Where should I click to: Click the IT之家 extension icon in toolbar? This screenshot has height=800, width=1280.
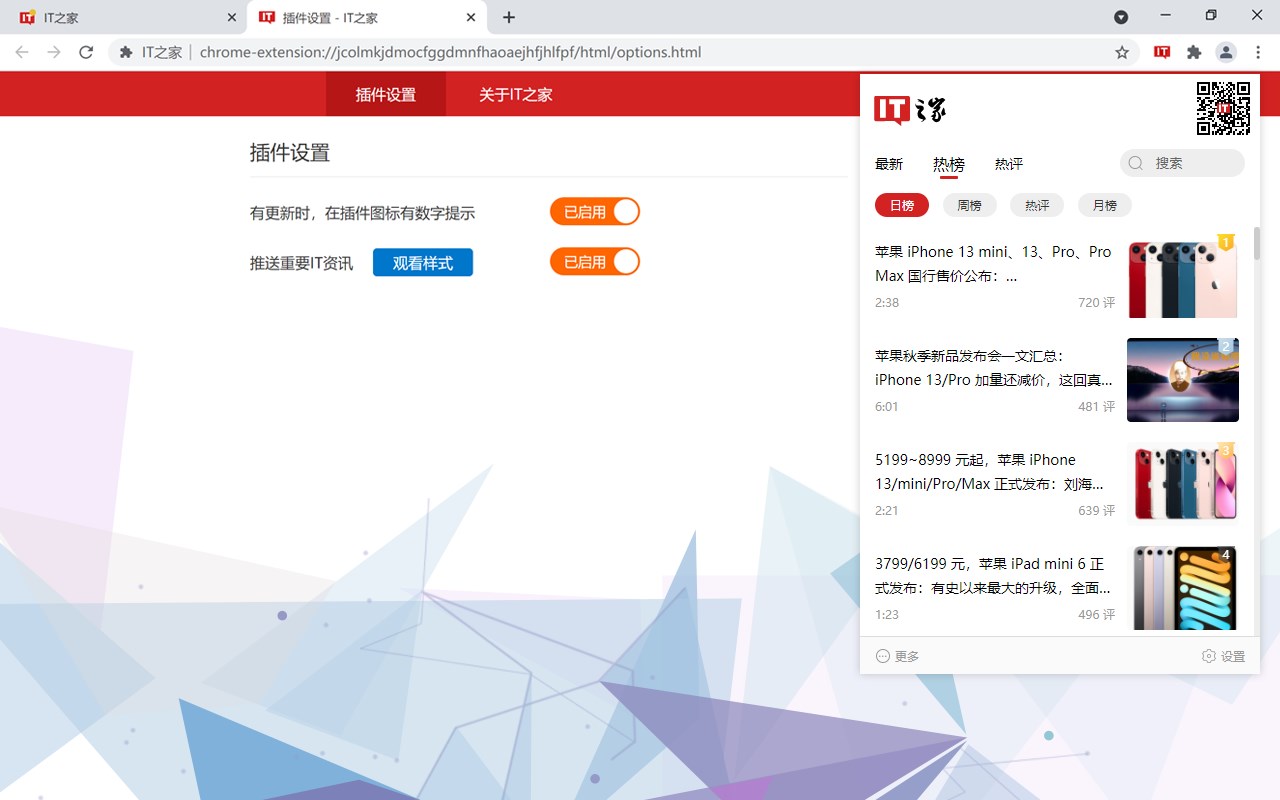1162,52
